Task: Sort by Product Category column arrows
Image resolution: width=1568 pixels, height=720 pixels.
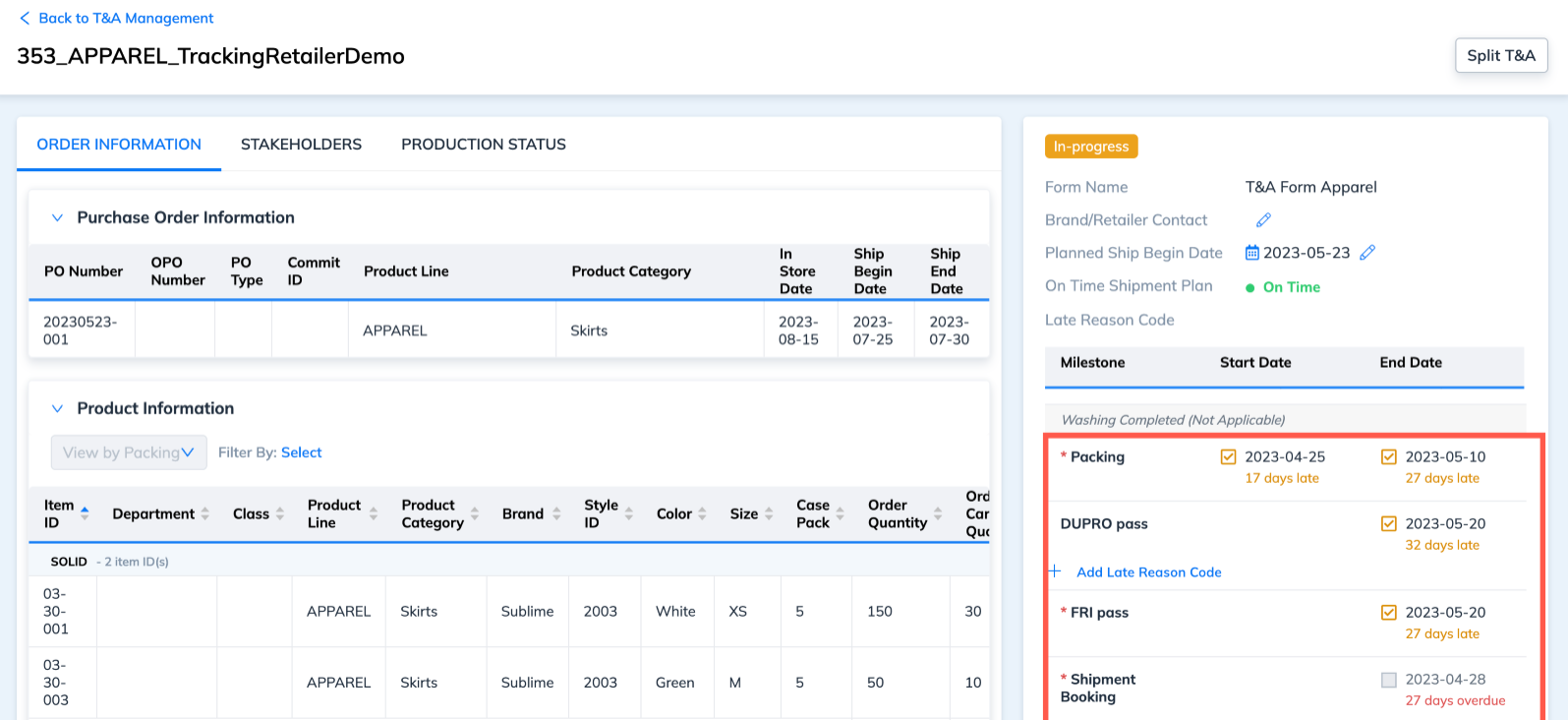Action: coord(474,513)
